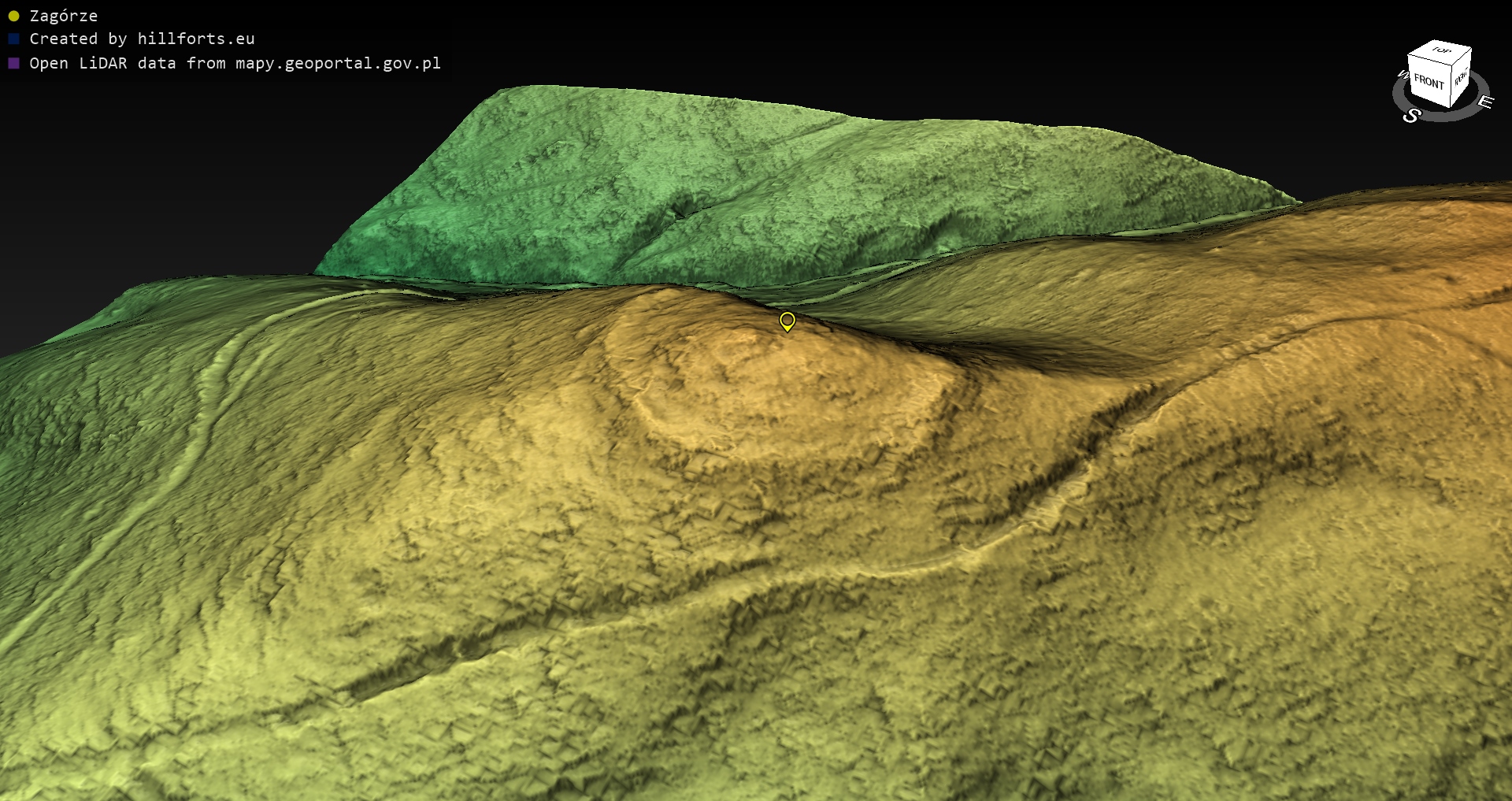Click the E compass letter

[x=1484, y=102]
